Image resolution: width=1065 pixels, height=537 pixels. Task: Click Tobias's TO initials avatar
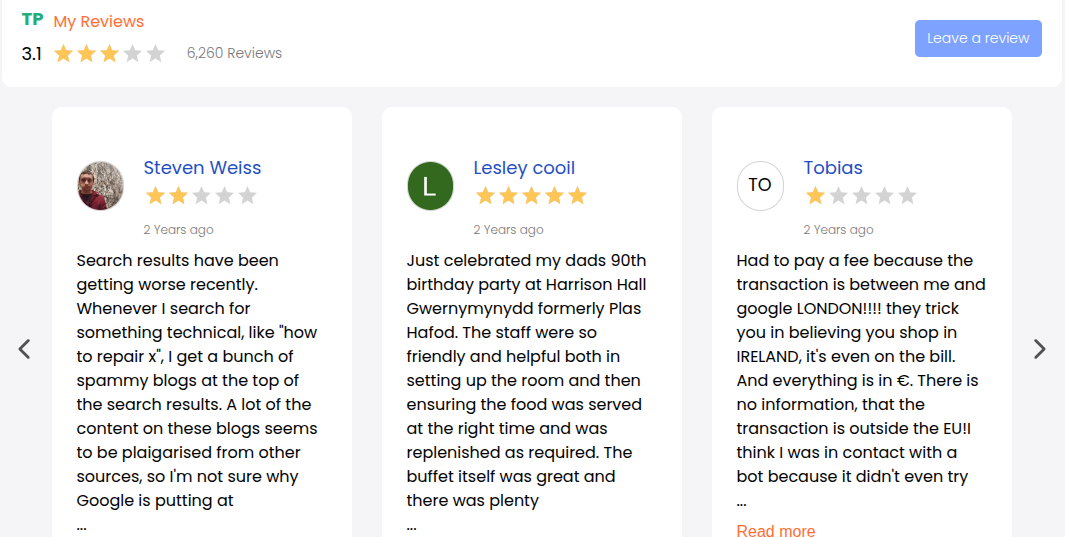(760, 186)
